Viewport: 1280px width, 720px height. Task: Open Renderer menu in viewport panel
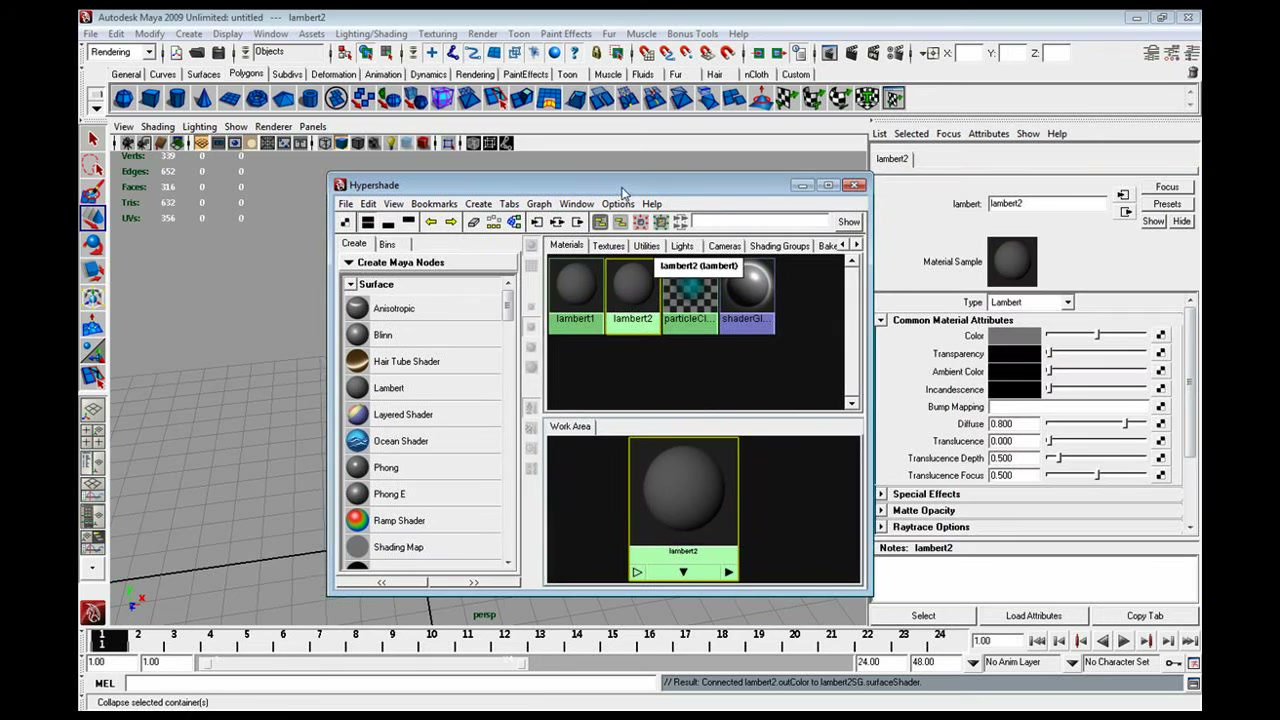pos(273,127)
